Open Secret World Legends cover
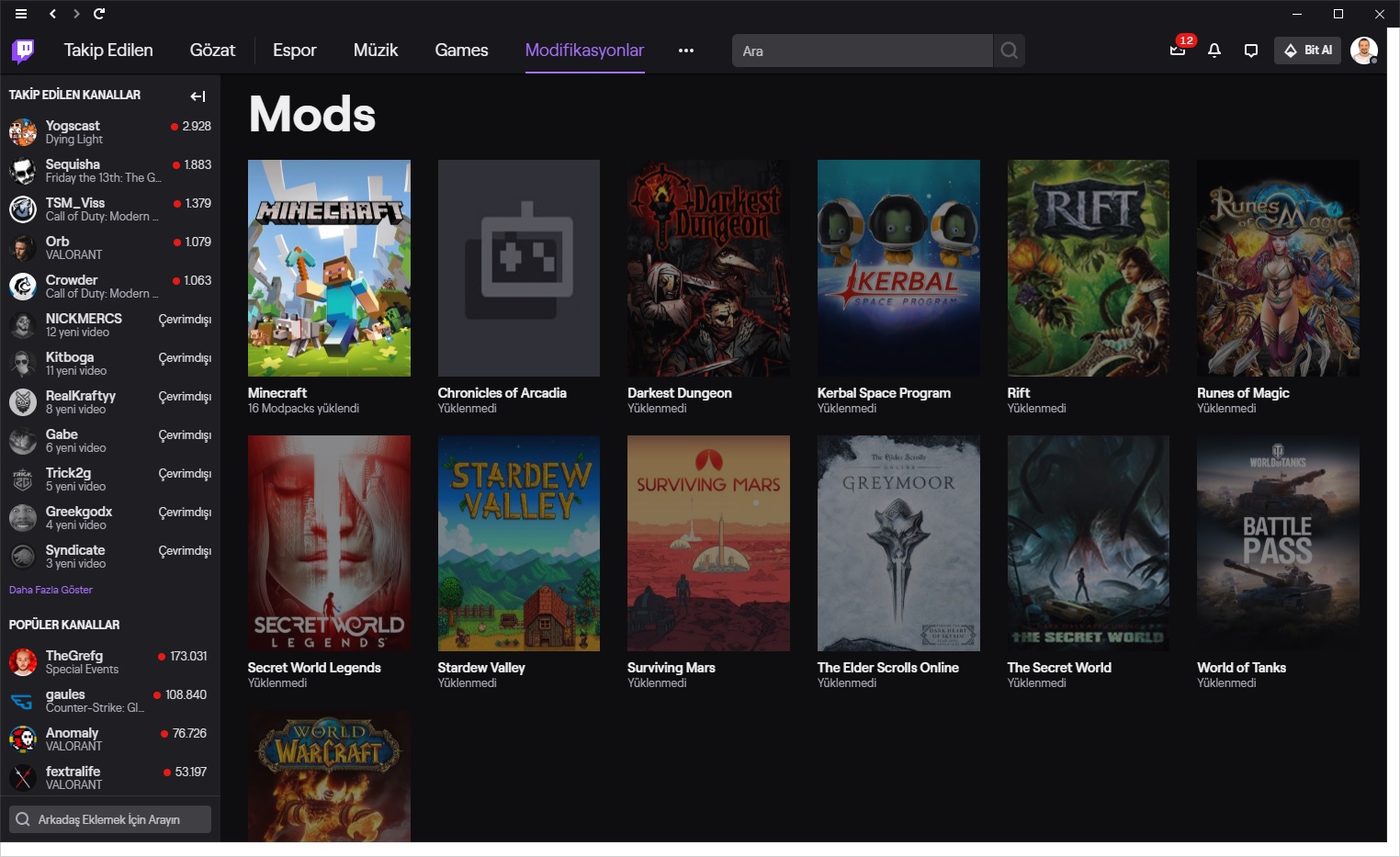The image size is (1400, 857). 329,543
